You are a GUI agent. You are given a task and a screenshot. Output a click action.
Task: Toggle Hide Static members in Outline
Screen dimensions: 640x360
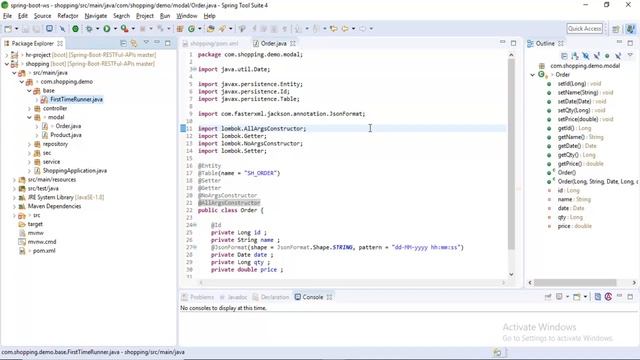596,56
